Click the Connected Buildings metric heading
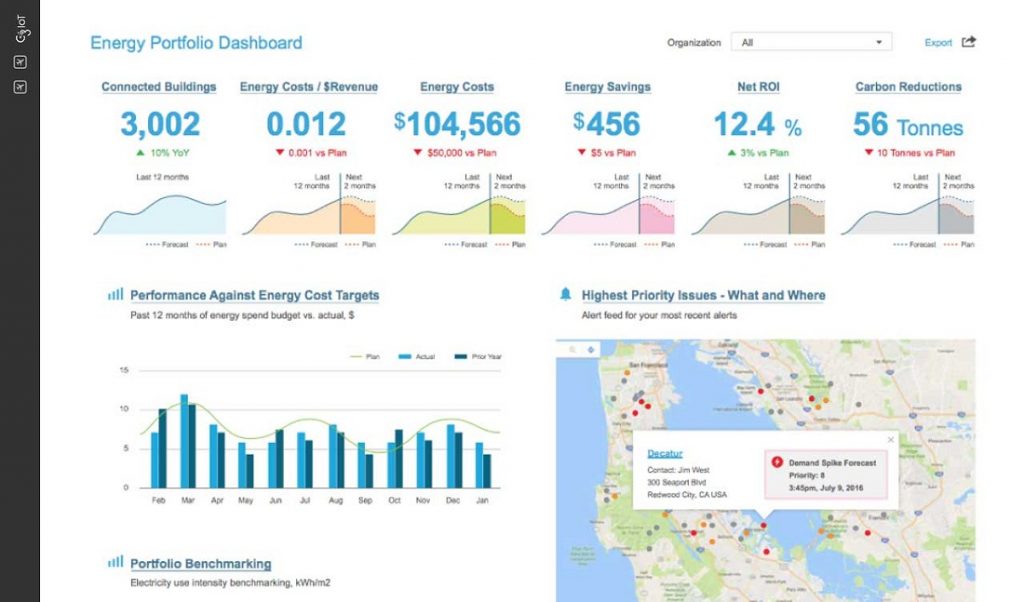1024x602 pixels. coord(158,86)
